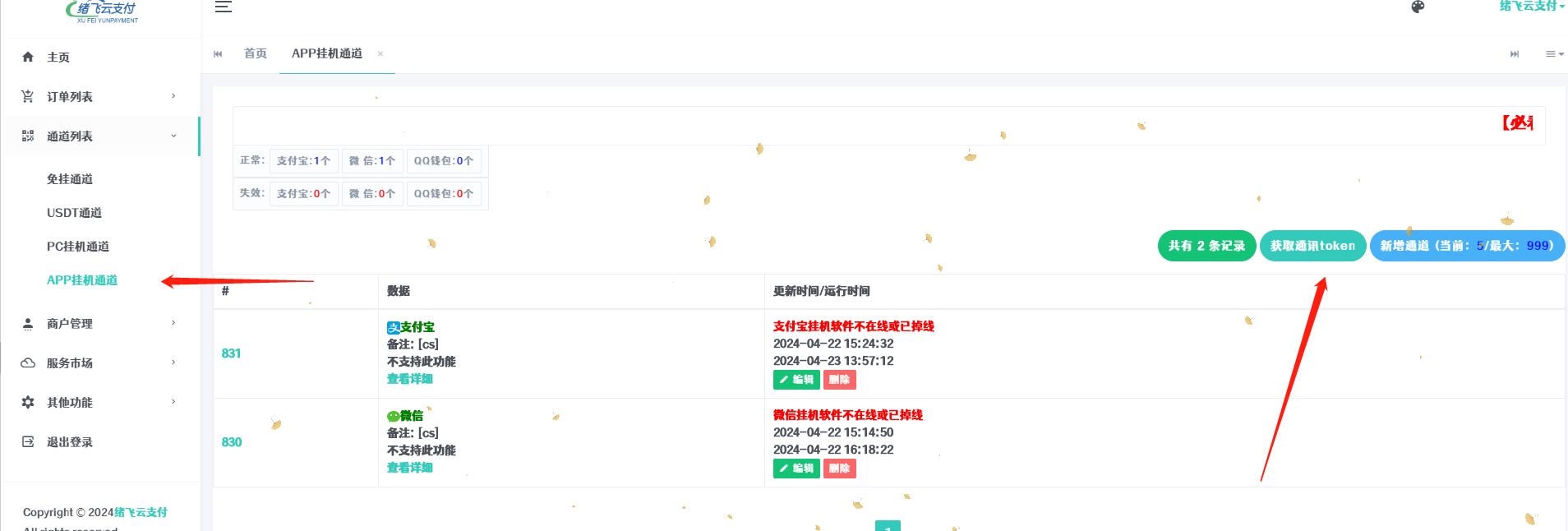The image size is (1568, 531).
Task: Click the 绪飞云支付 logo
Action: [x=103, y=12]
